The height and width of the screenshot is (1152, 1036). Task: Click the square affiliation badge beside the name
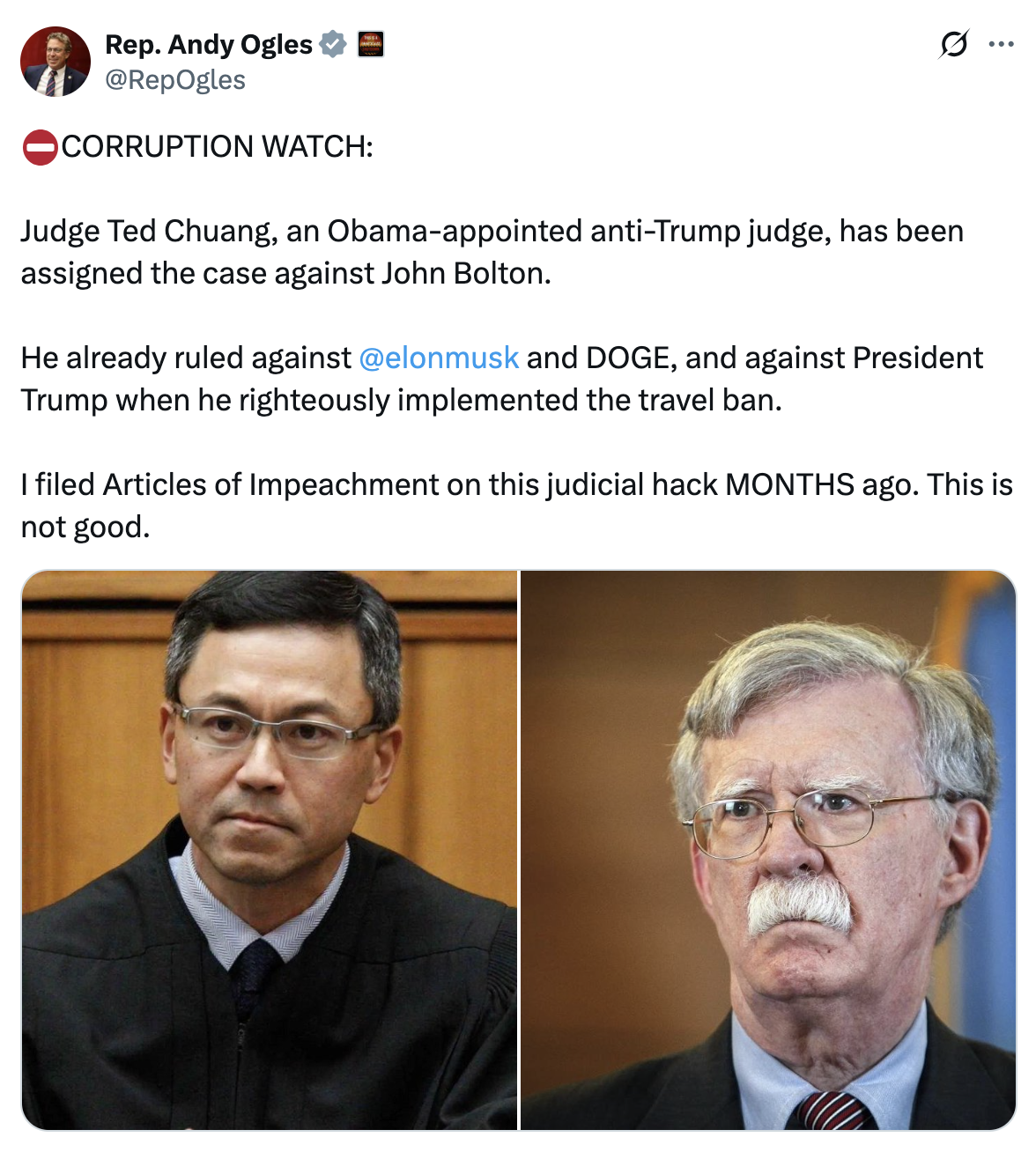(x=371, y=44)
